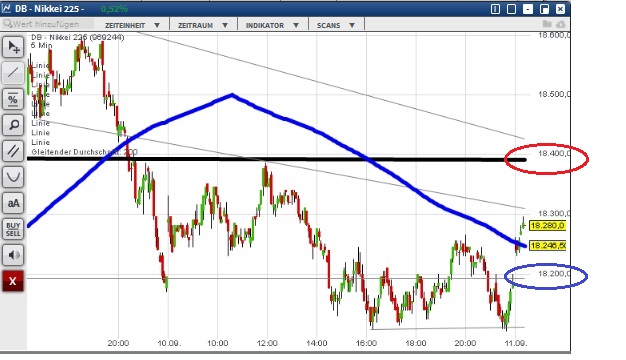The image size is (626, 360).
Task: Open the Buy/Sell order tool
Action: point(13,229)
